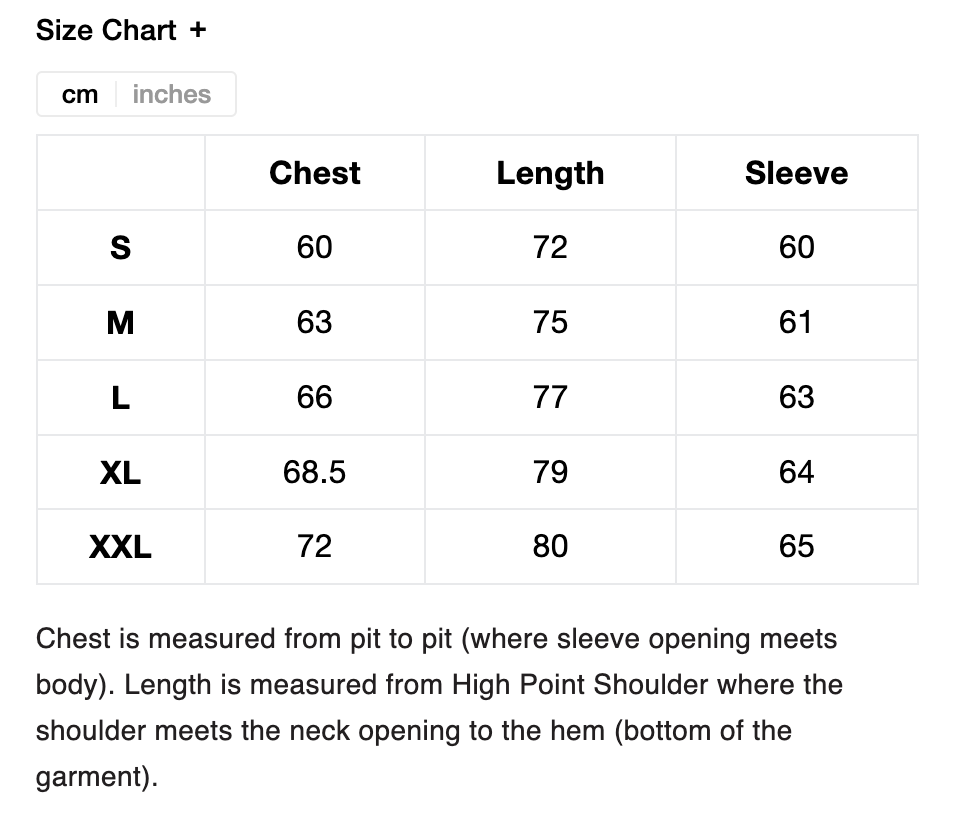
Task: Click the M length value 75
Action: (550, 322)
